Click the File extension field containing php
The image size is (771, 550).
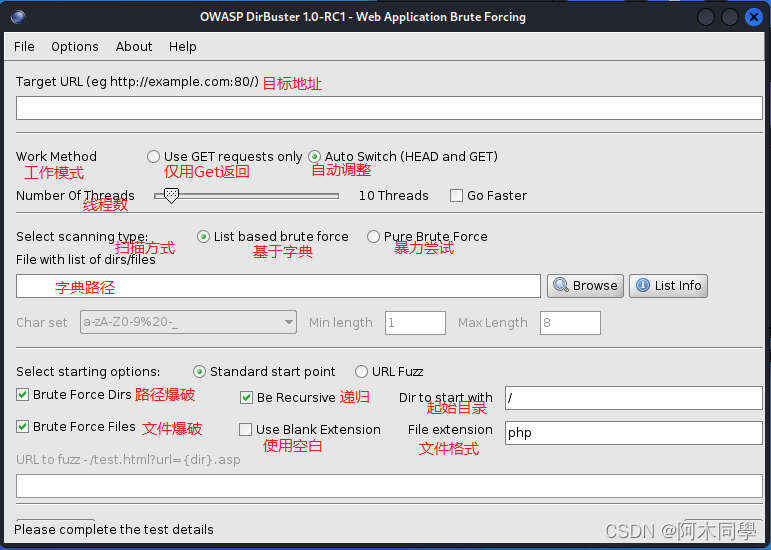coord(634,433)
